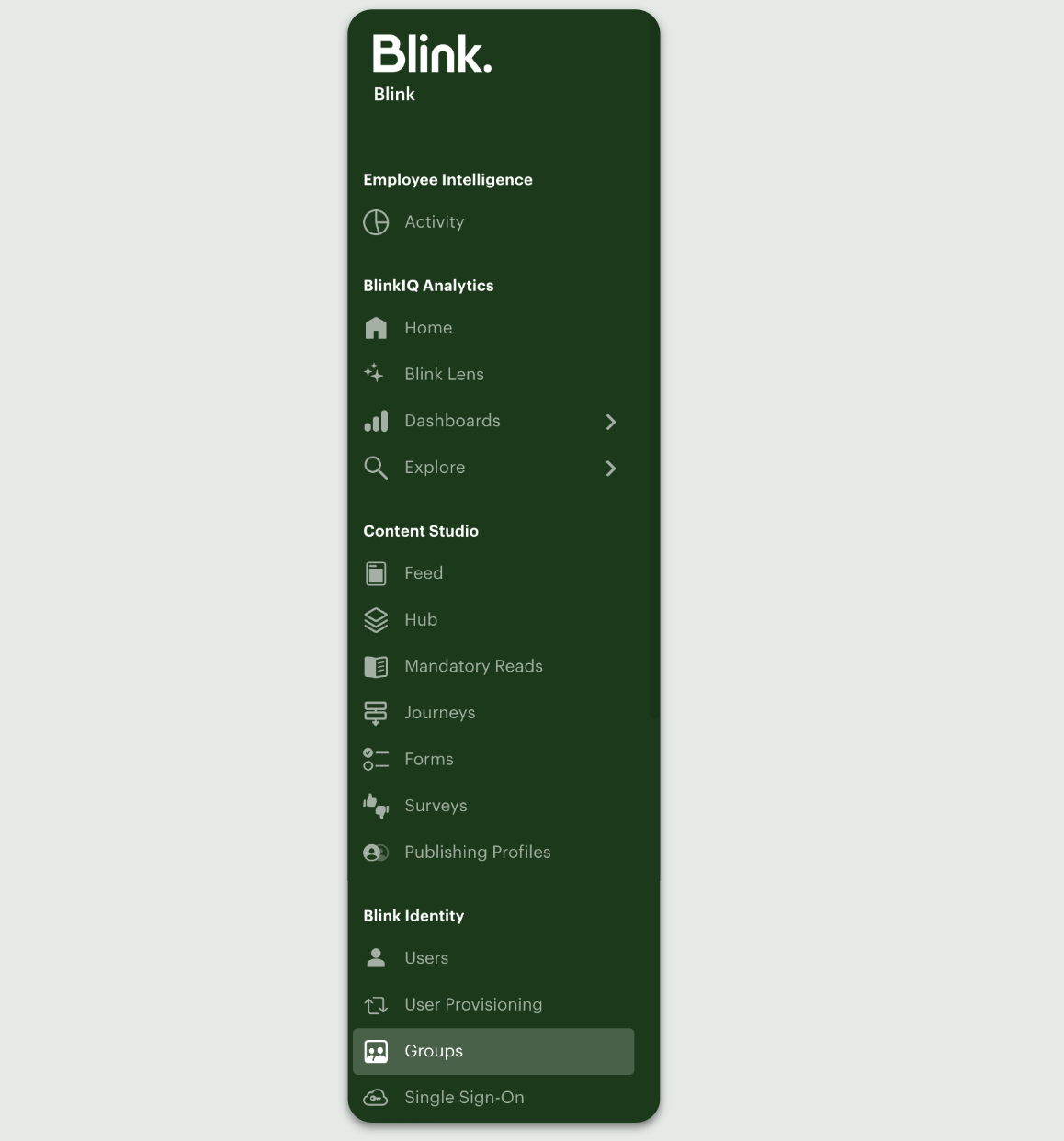Click the Hub layers icon

click(376, 620)
